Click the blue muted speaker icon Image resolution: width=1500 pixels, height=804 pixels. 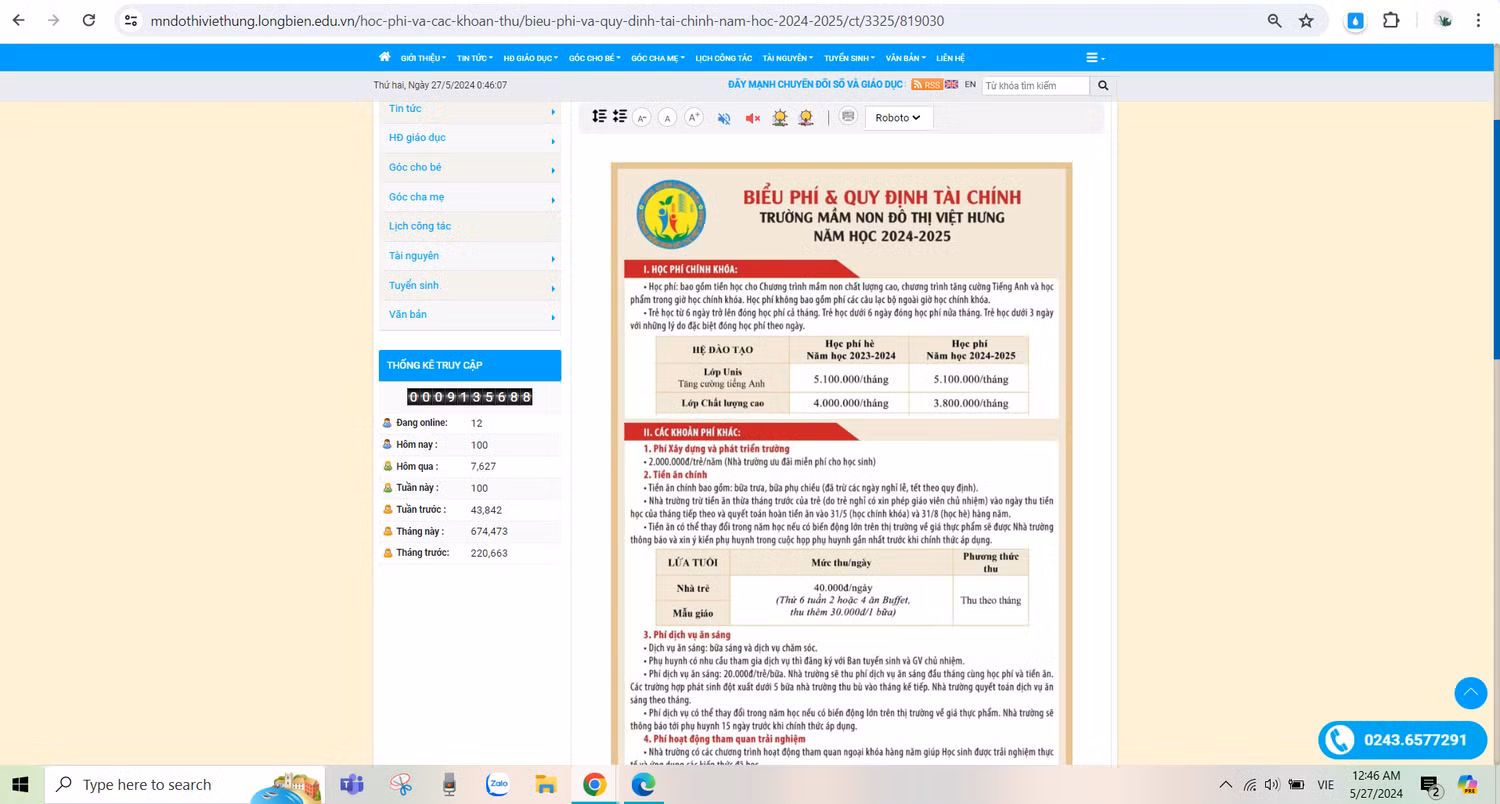(x=724, y=118)
